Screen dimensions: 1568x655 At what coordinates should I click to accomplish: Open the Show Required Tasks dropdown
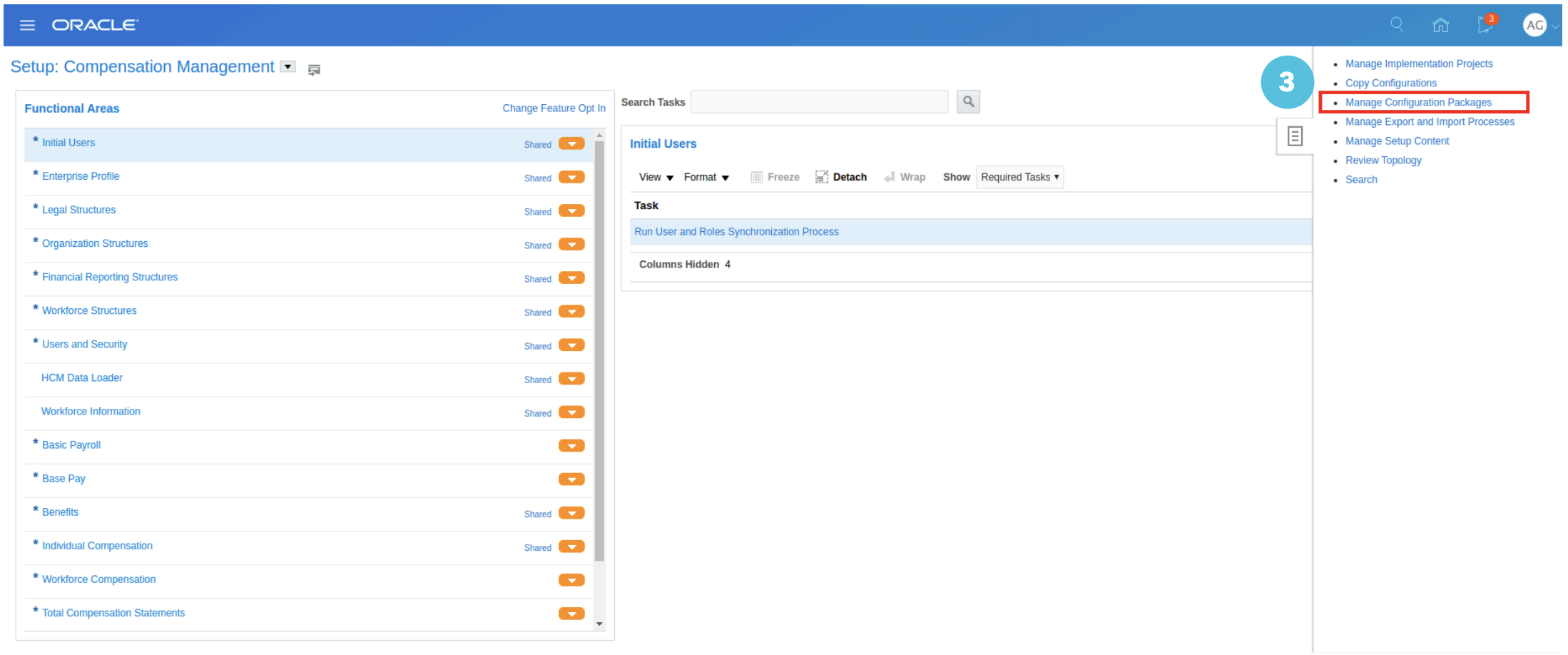[1019, 177]
